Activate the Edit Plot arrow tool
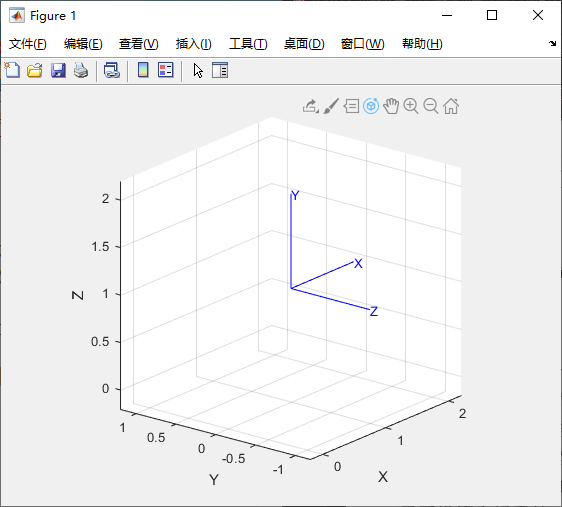This screenshot has height=507, width=562. [198, 70]
